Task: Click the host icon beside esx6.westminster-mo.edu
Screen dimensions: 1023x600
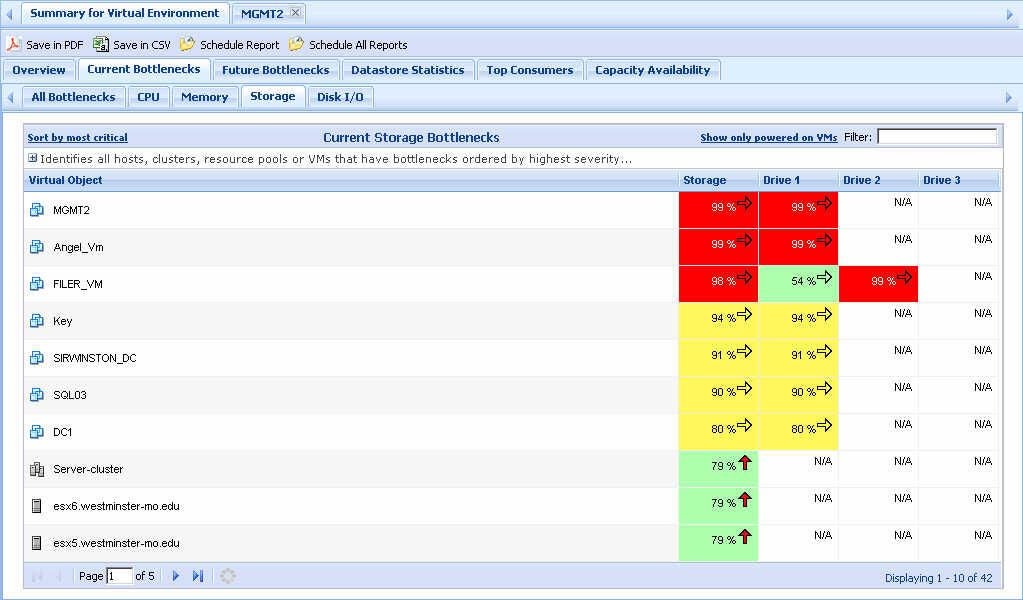Action: click(37, 506)
